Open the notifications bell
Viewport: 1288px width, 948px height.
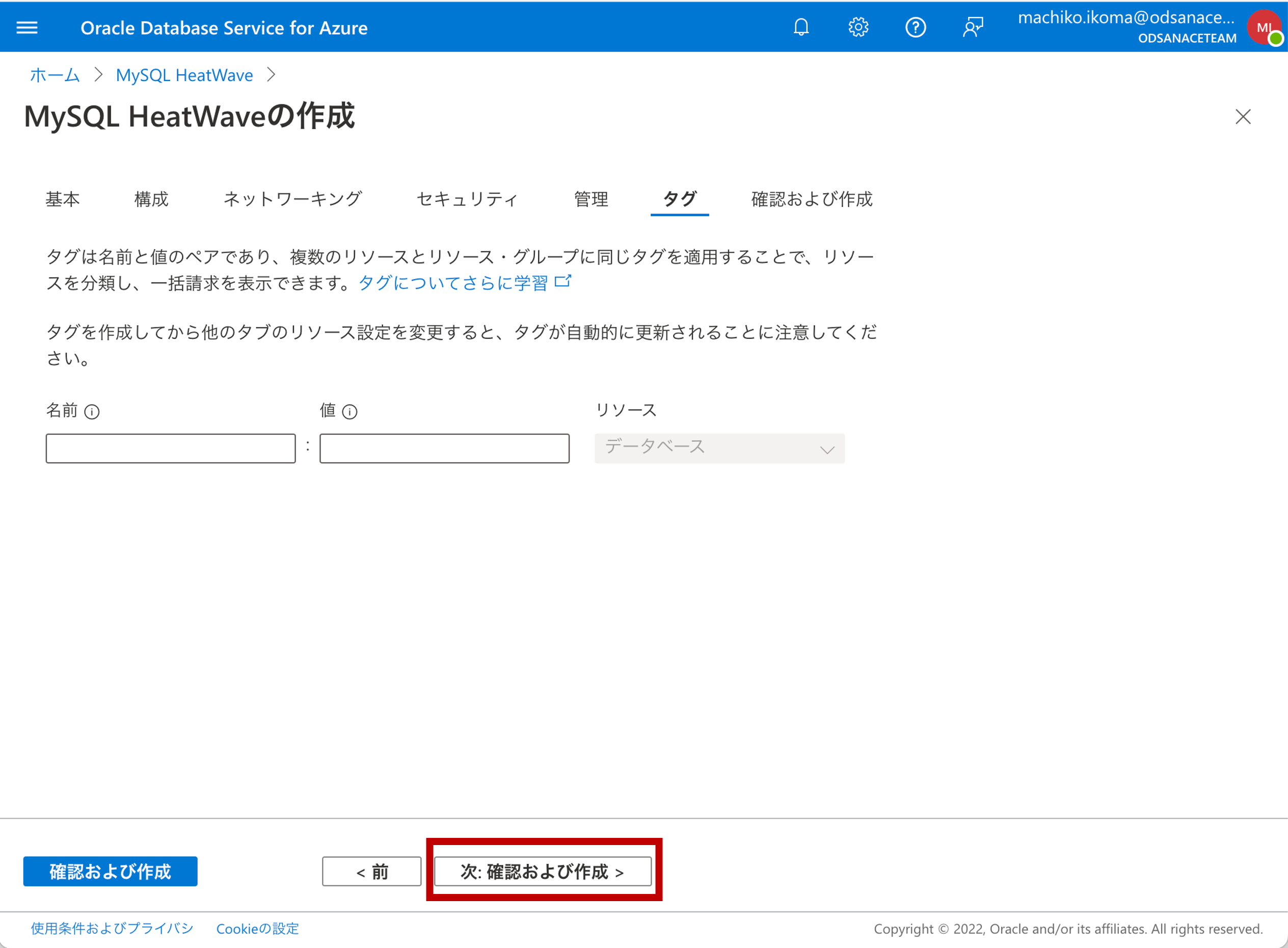pyautogui.click(x=801, y=27)
